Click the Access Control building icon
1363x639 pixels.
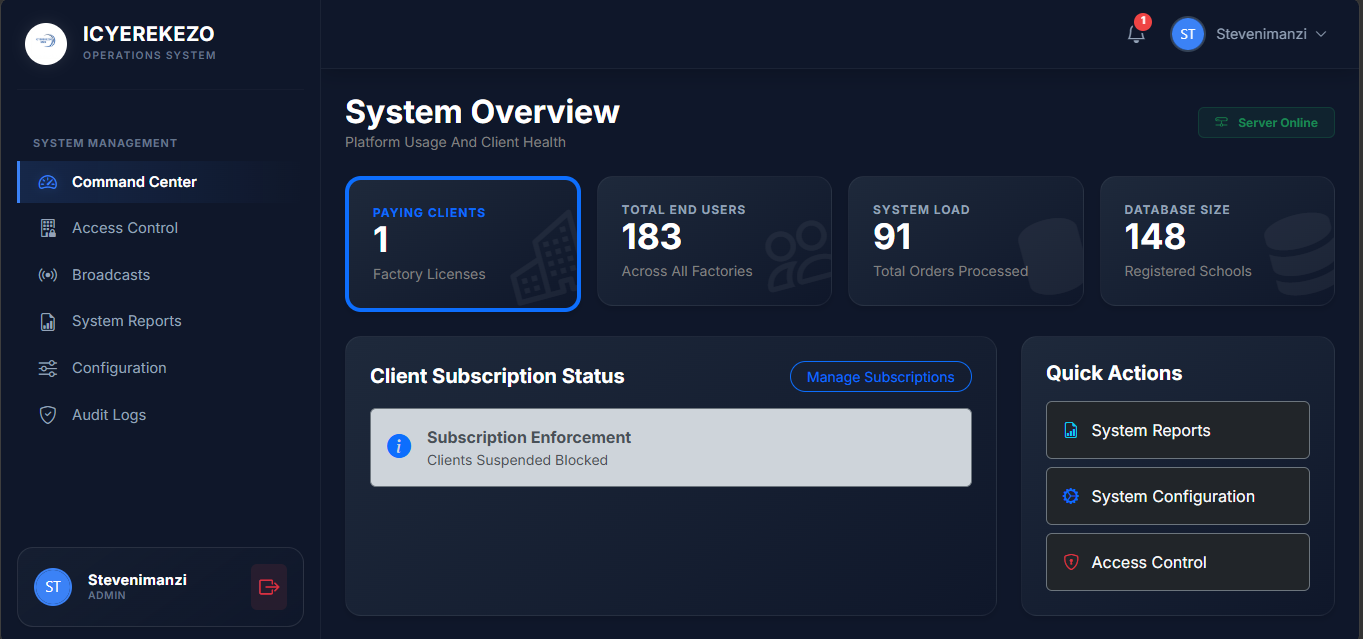click(48, 228)
